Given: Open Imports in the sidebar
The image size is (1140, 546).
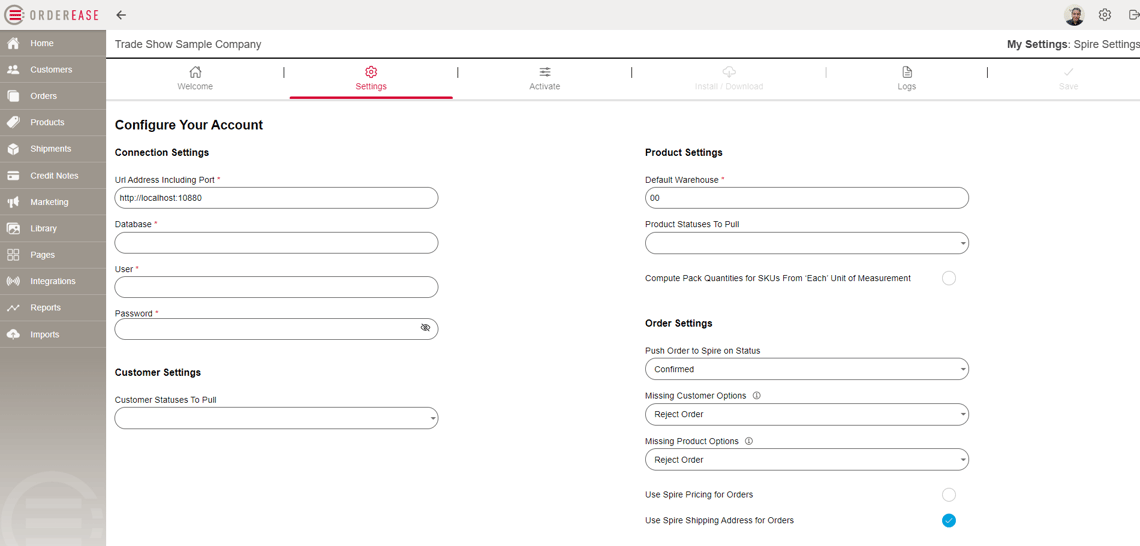Looking at the screenshot, I should tap(52, 334).
